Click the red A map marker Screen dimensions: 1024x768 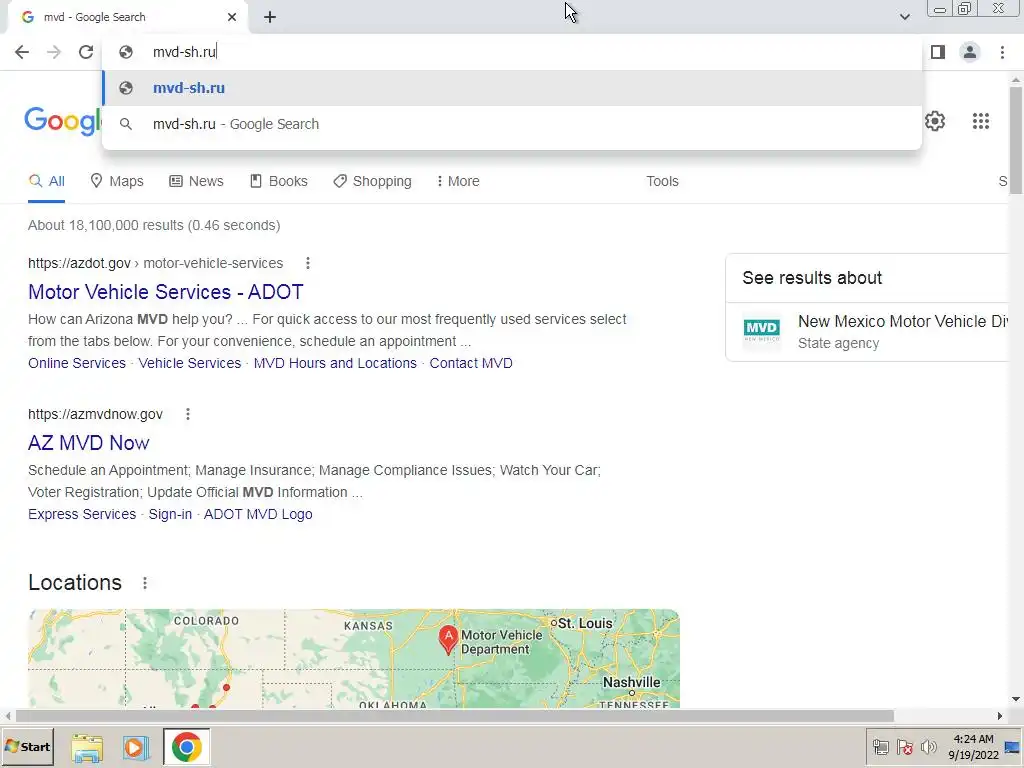coord(448,639)
